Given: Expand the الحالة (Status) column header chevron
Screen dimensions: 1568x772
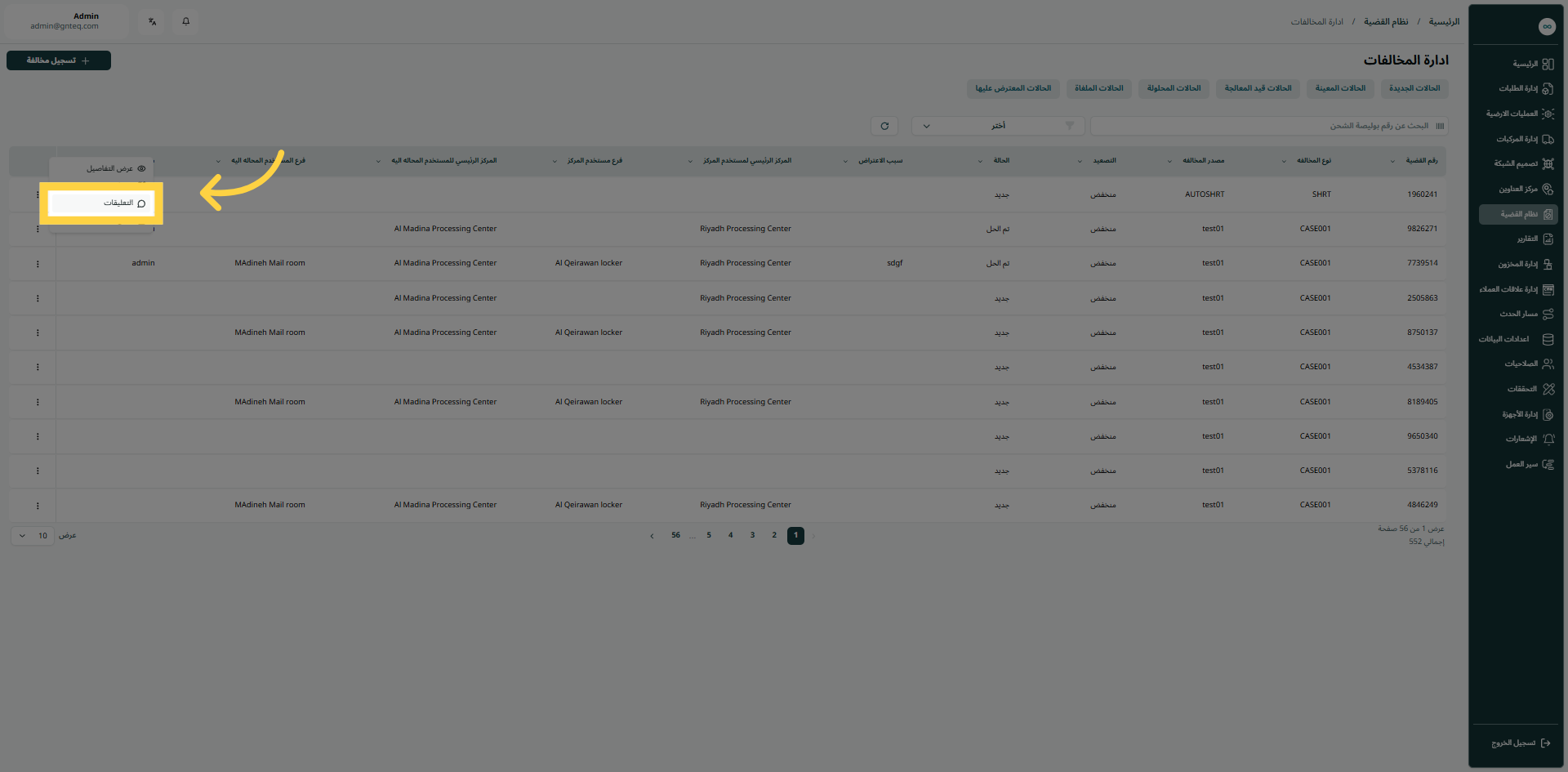Looking at the screenshot, I should pyautogui.click(x=980, y=161).
